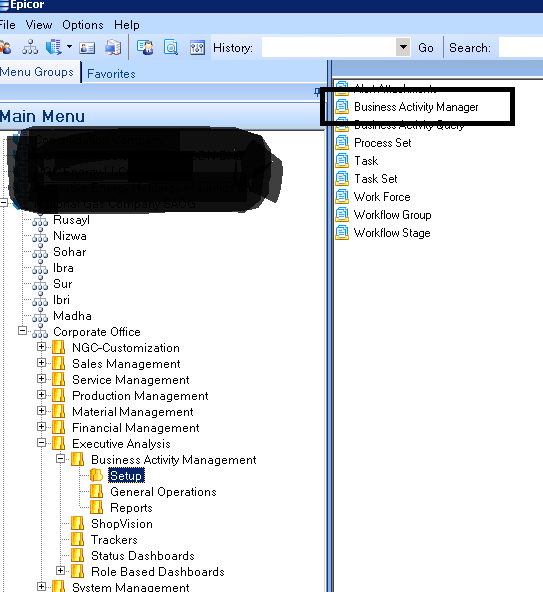
Task: Click the Financial Management folder icon
Action: pos(59,427)
